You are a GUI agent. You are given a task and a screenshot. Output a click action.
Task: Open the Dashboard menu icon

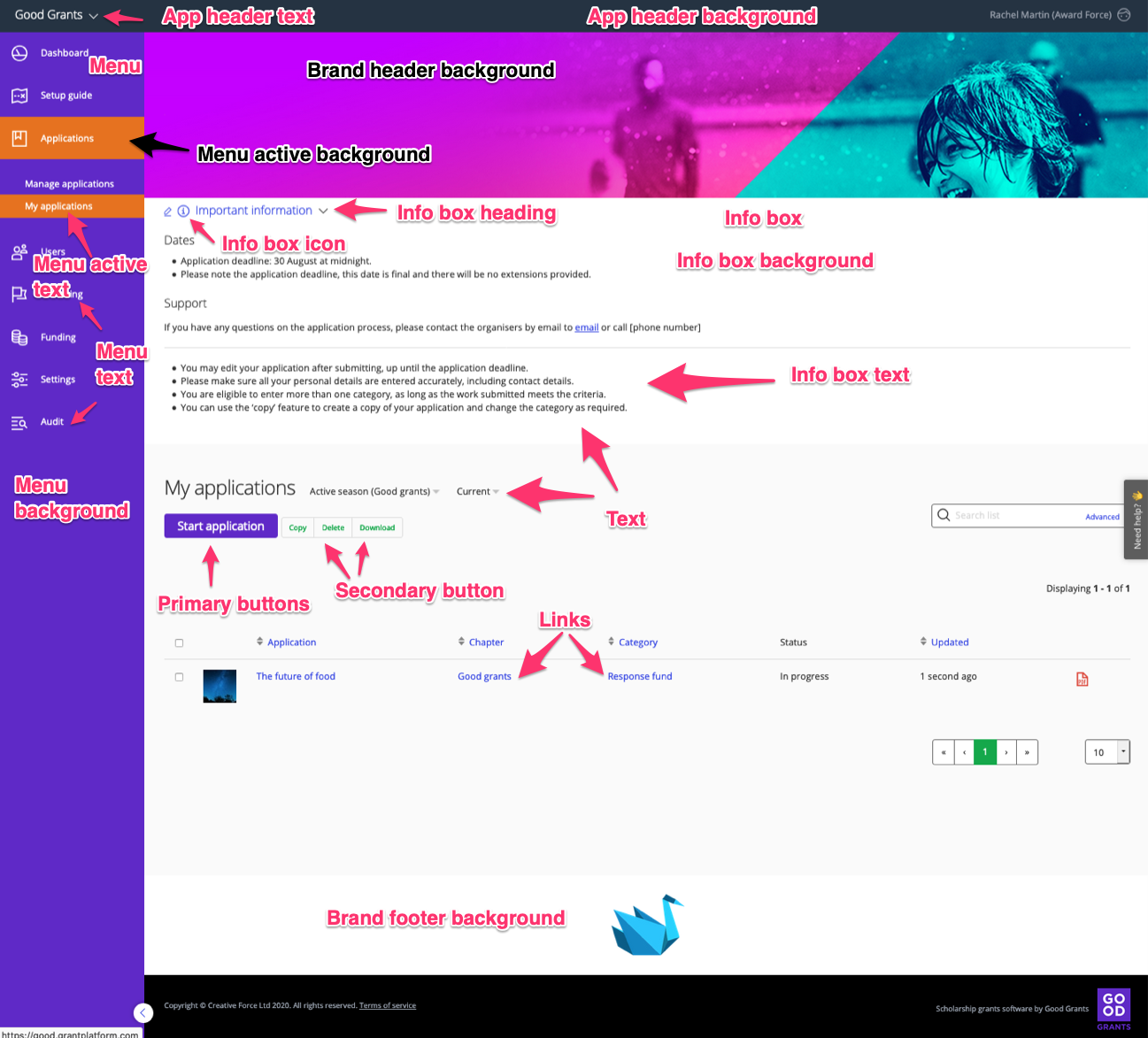click(19, 53)
